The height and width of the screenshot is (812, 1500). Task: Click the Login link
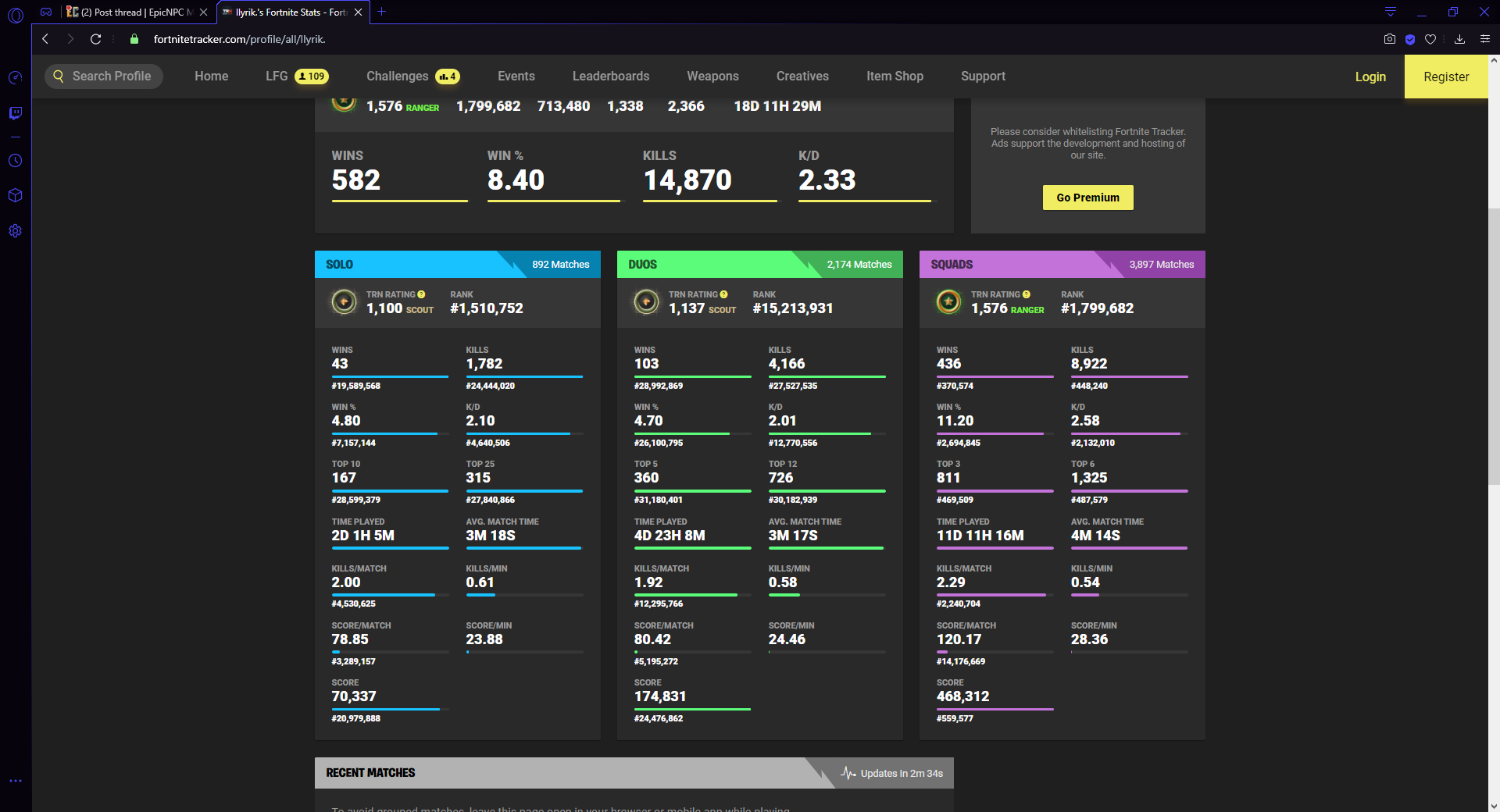point(1370,77)
